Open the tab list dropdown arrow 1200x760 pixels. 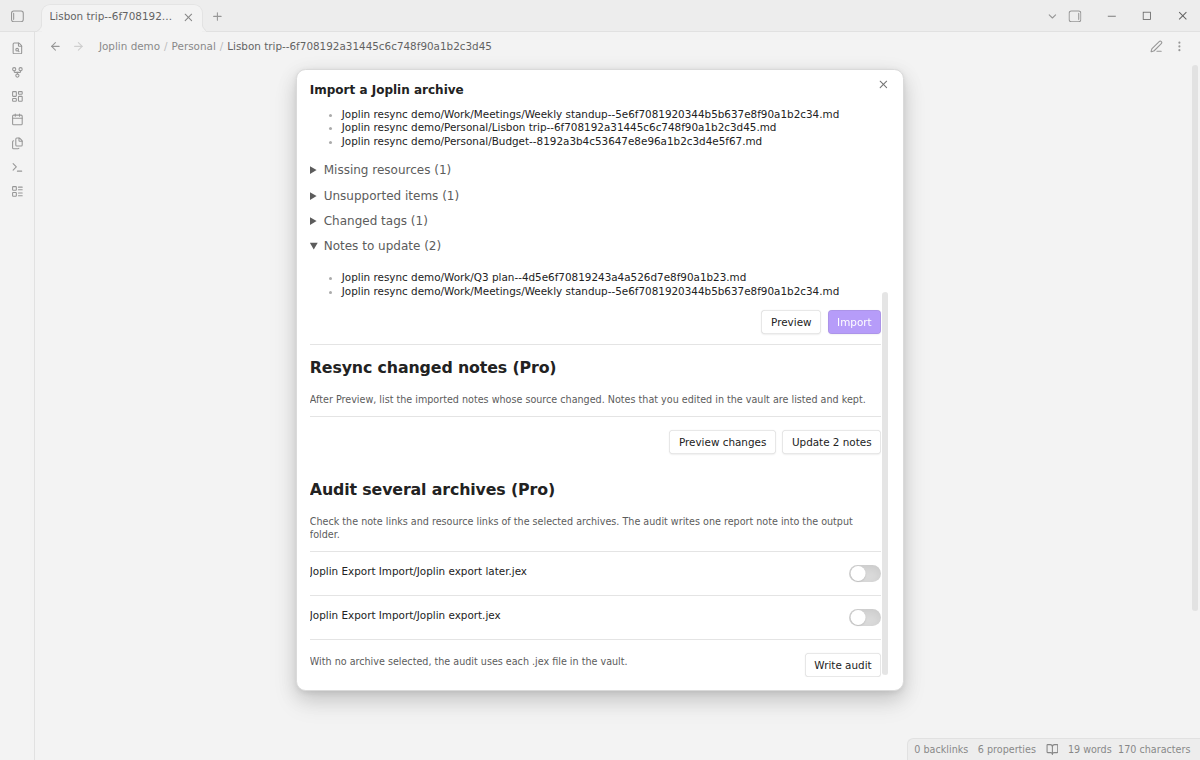point(1052,16)
